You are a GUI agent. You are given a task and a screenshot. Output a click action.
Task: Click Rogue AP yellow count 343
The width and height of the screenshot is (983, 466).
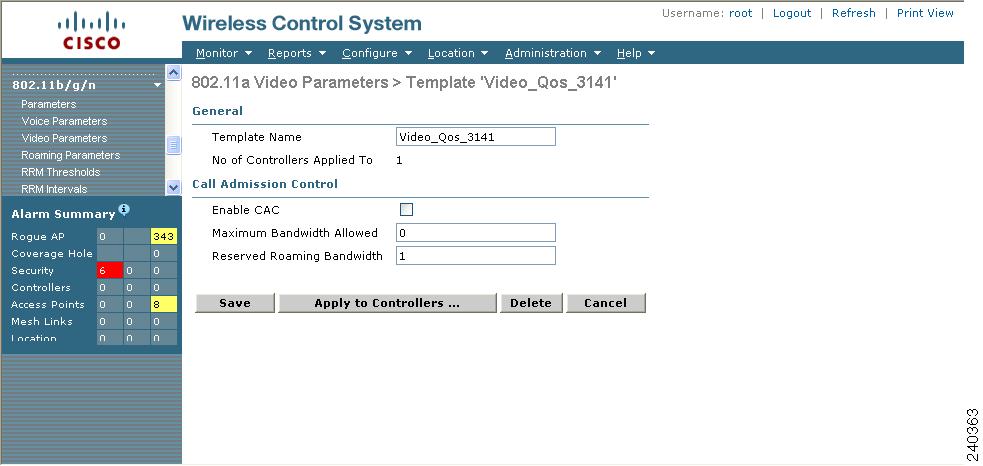pos(164,236)
